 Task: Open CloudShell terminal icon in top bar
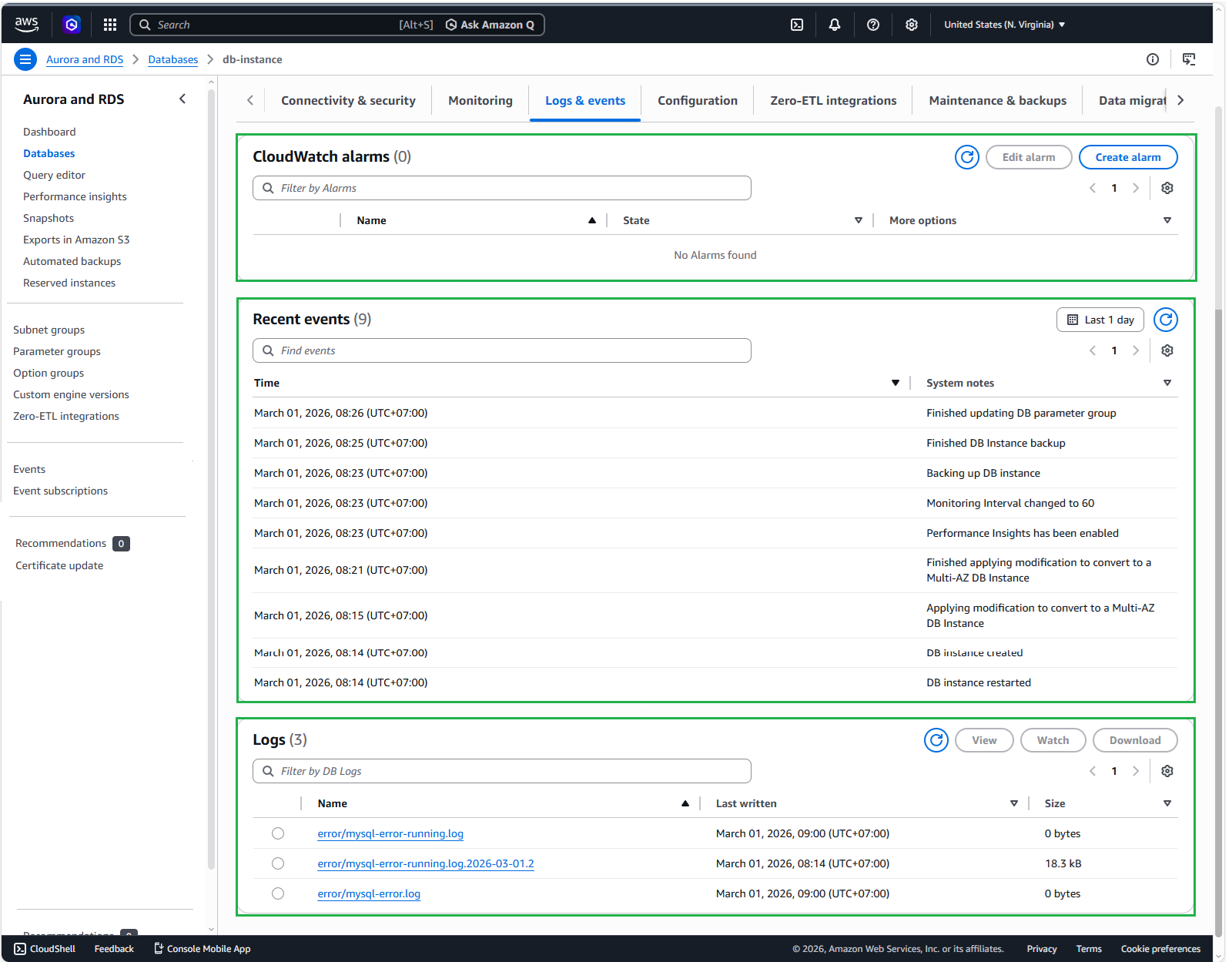[797, 25]
